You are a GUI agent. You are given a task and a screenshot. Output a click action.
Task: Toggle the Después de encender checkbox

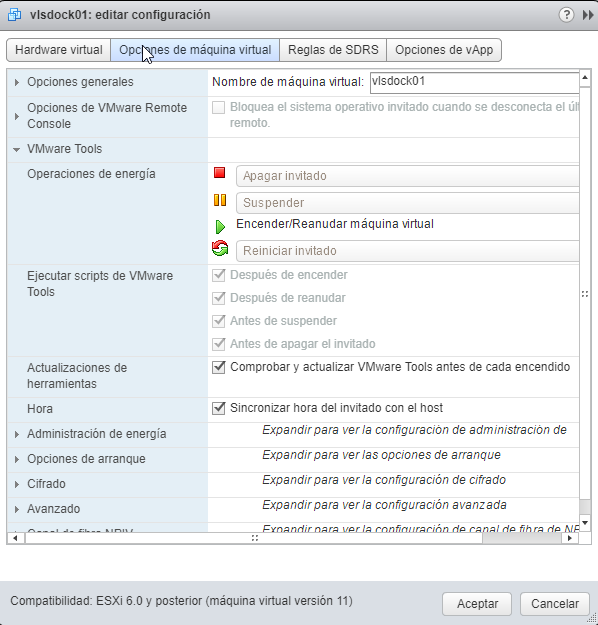click(x=218, y=275)
